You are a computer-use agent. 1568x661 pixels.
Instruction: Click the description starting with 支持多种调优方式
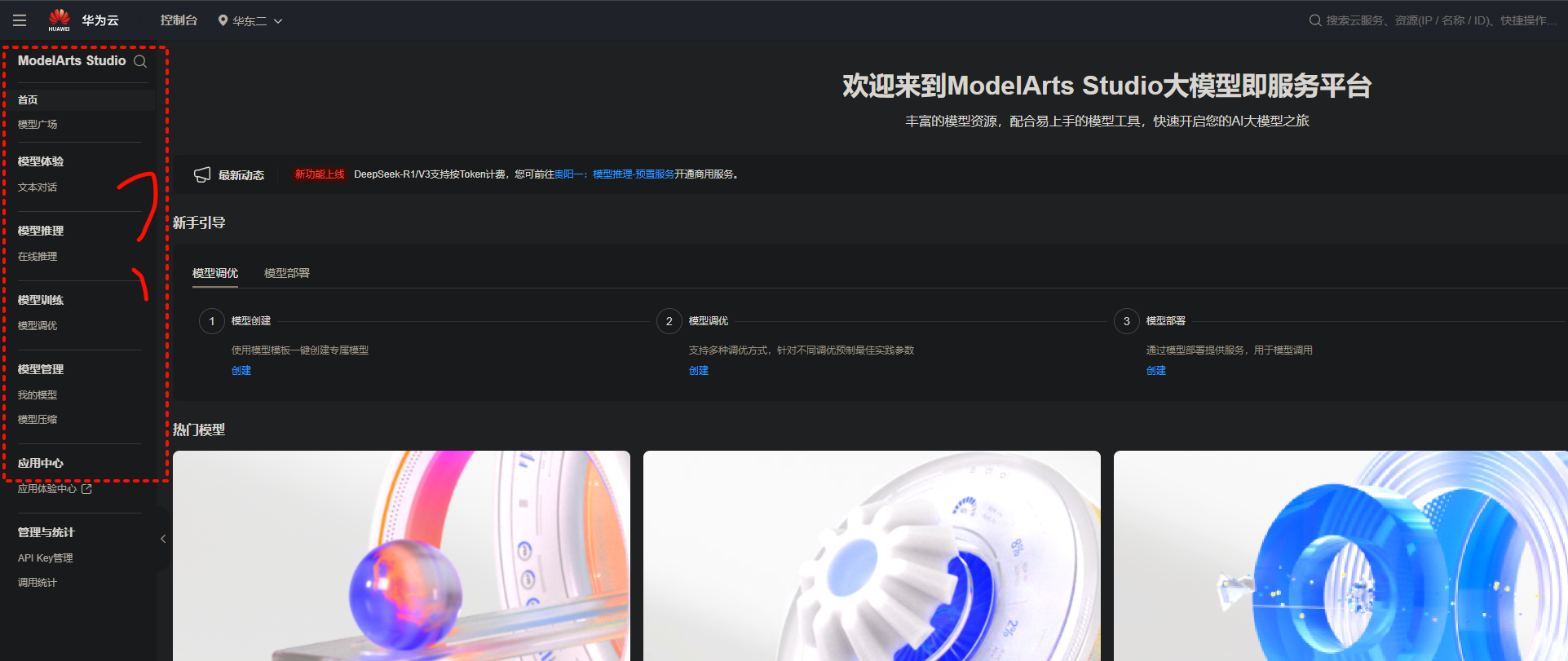click(x=802, y=350)
